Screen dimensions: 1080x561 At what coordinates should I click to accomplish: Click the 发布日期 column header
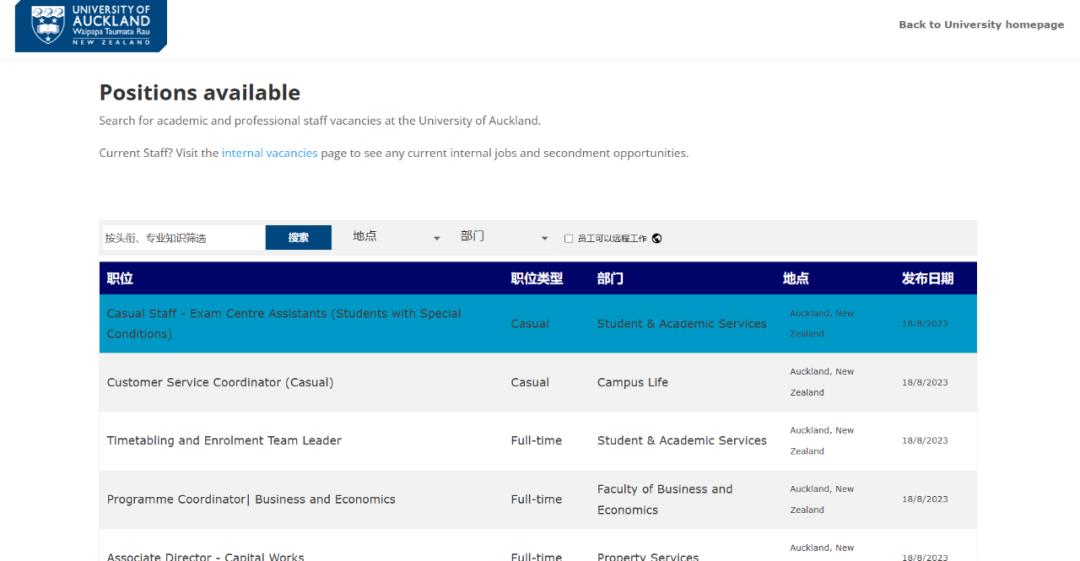(x=927, y=278)
